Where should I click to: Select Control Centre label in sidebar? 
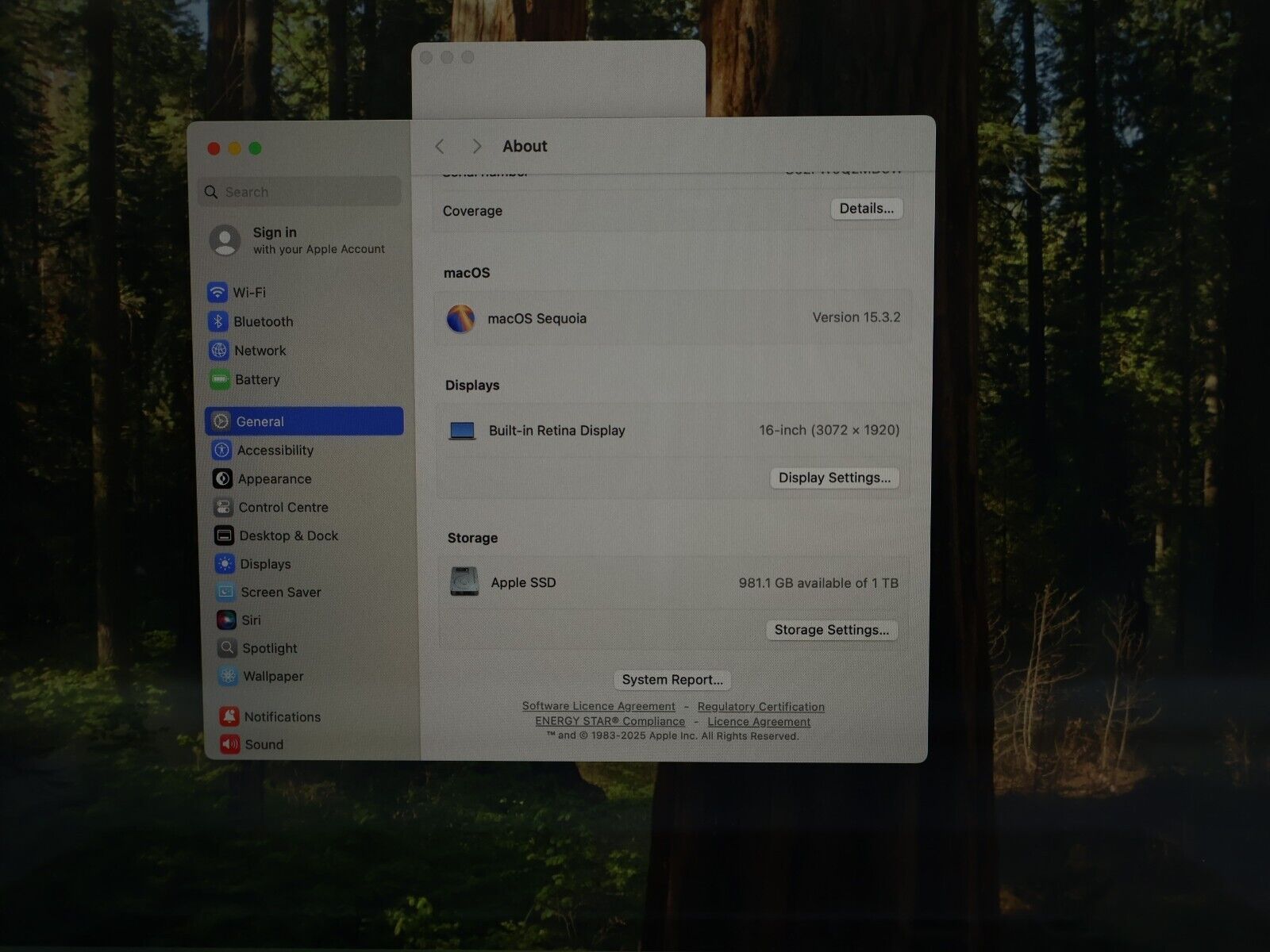coord(283,507)
